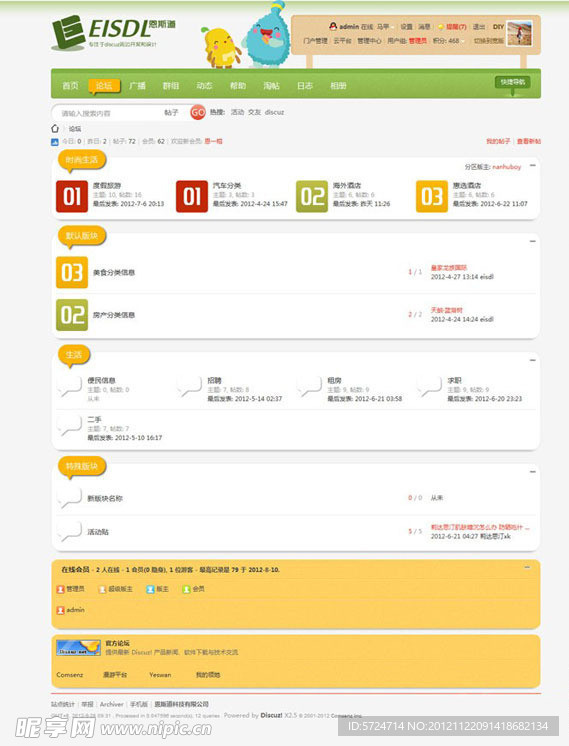Open the 日志 nav tab
This screenshot has height=746, width=569.
[305, 86]
